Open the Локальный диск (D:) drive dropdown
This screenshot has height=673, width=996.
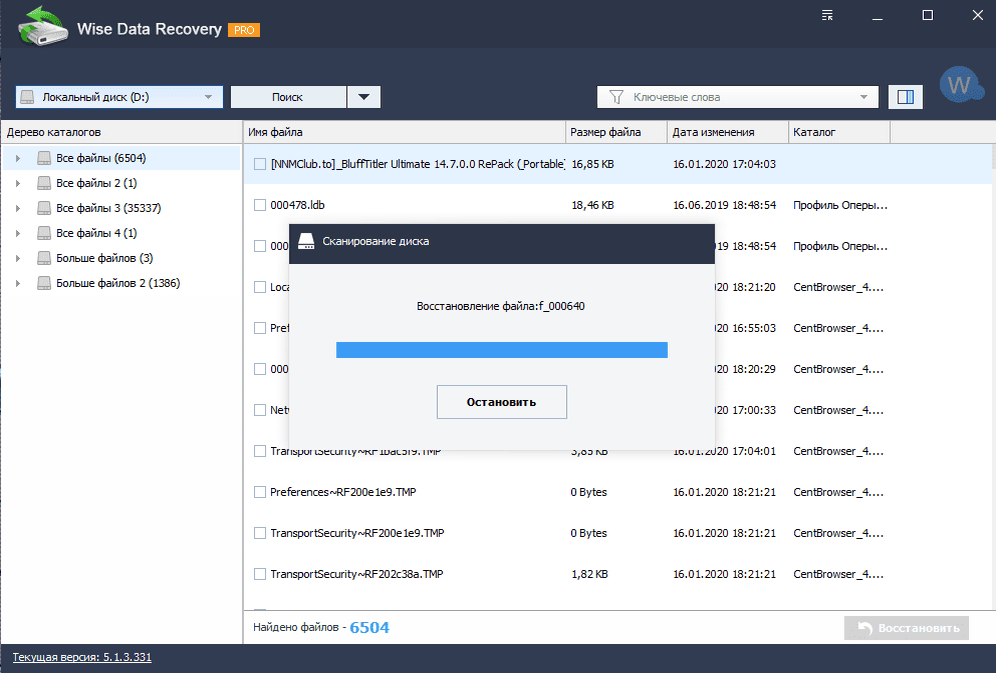click(118, 97)
